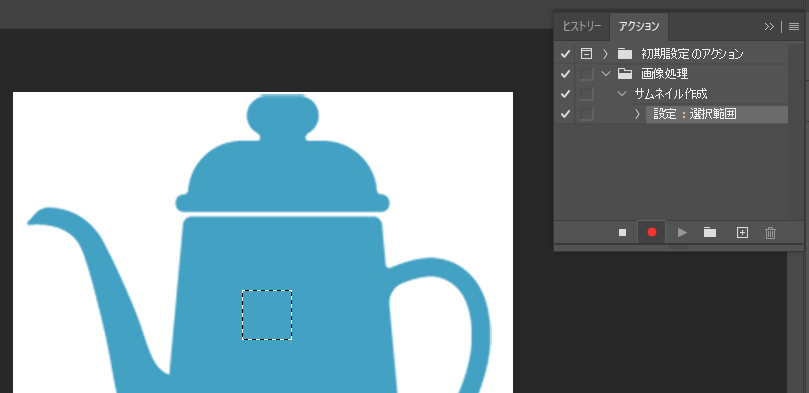Click the open folder icon of 画像処理
The width and height of the screenshot is (809, 393).
(625, 74)
